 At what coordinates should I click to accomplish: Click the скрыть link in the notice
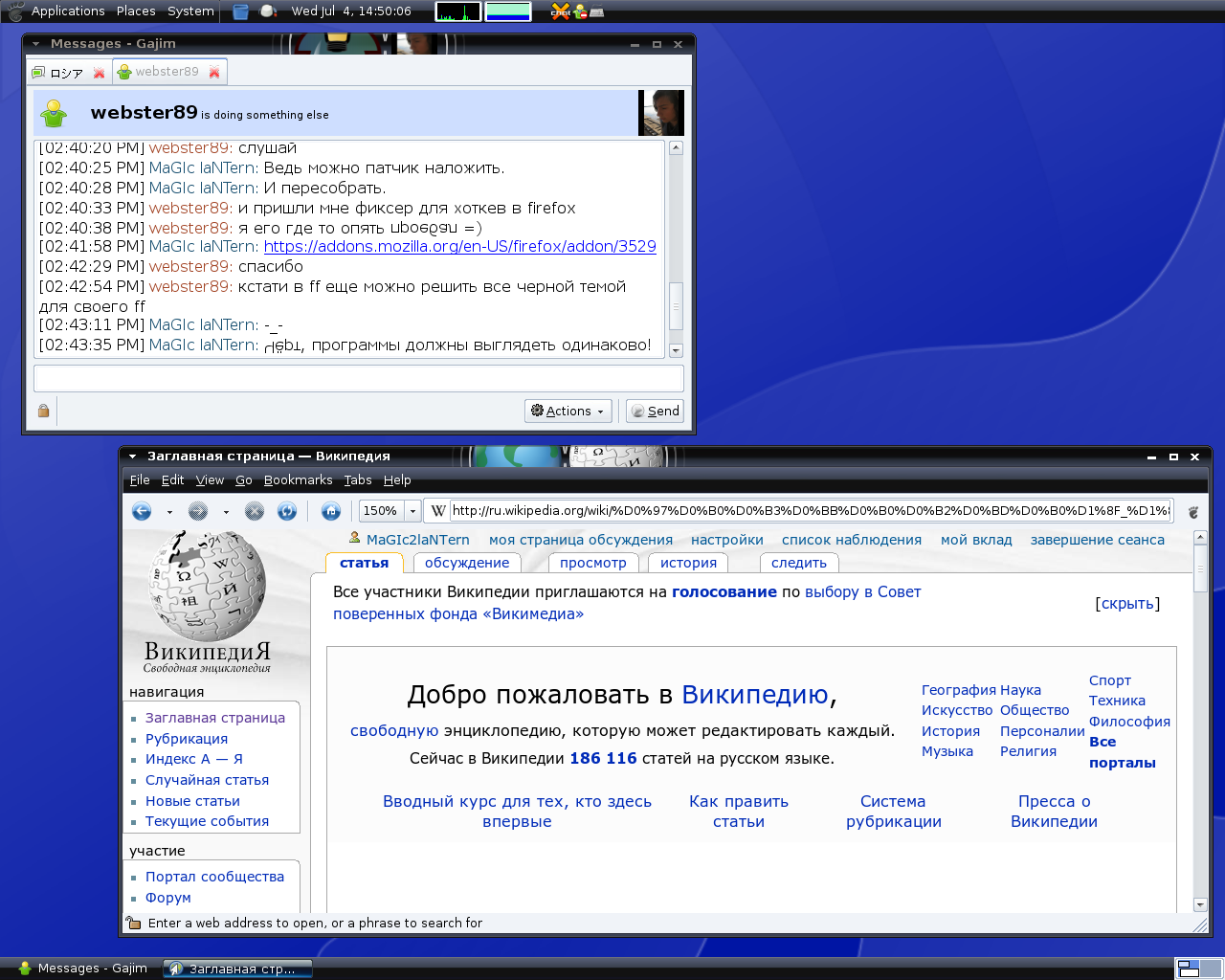click(1127, 603)
